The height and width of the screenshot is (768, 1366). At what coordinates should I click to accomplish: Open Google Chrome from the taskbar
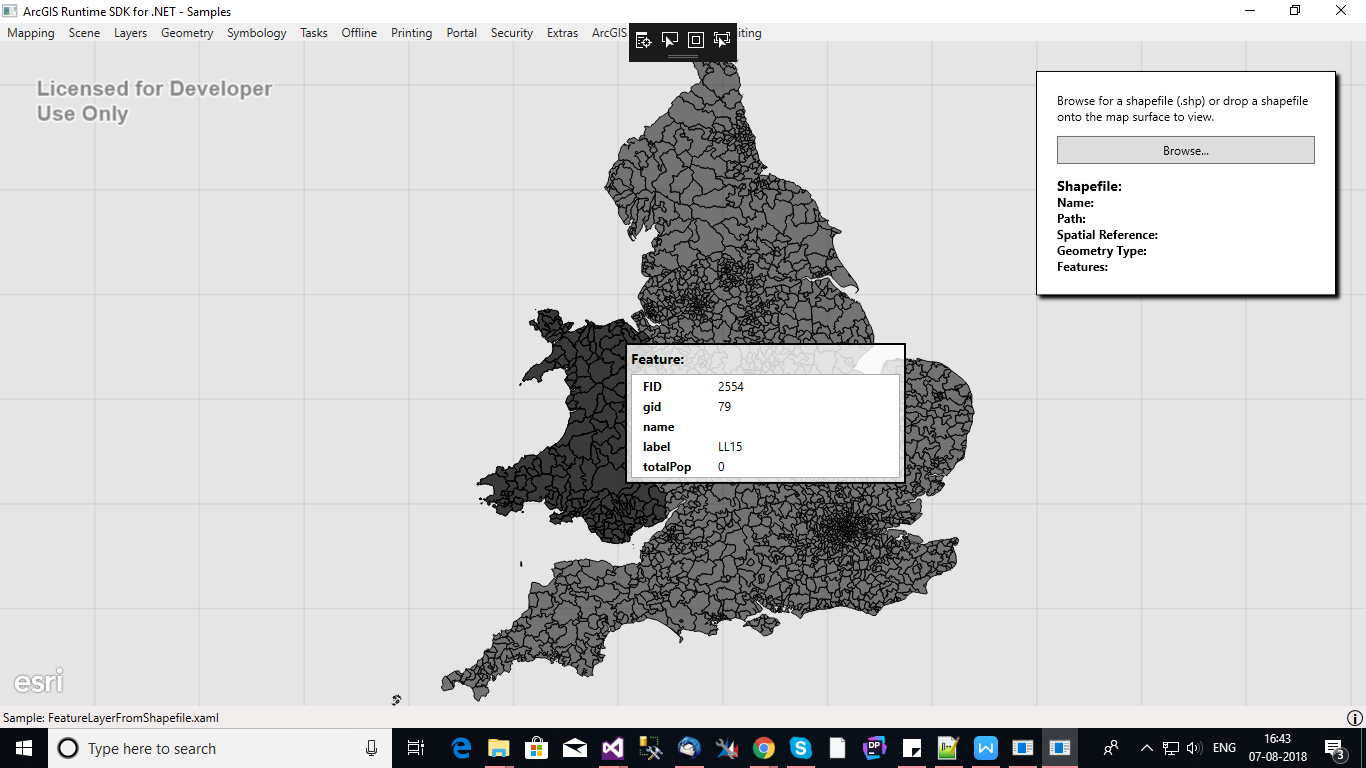[763, 748]
